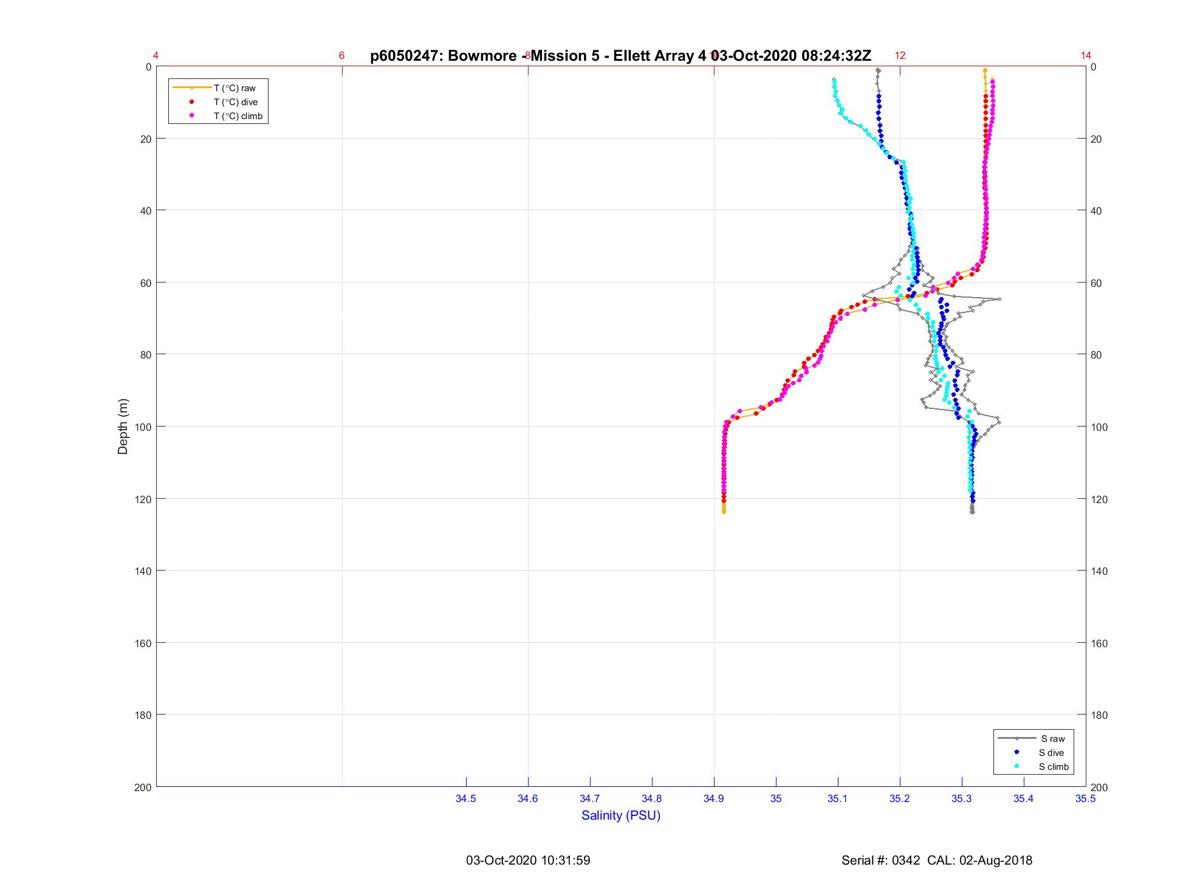
Task: Click the 100 tick on the right depth axis
Action: (x=1100, y=427)
